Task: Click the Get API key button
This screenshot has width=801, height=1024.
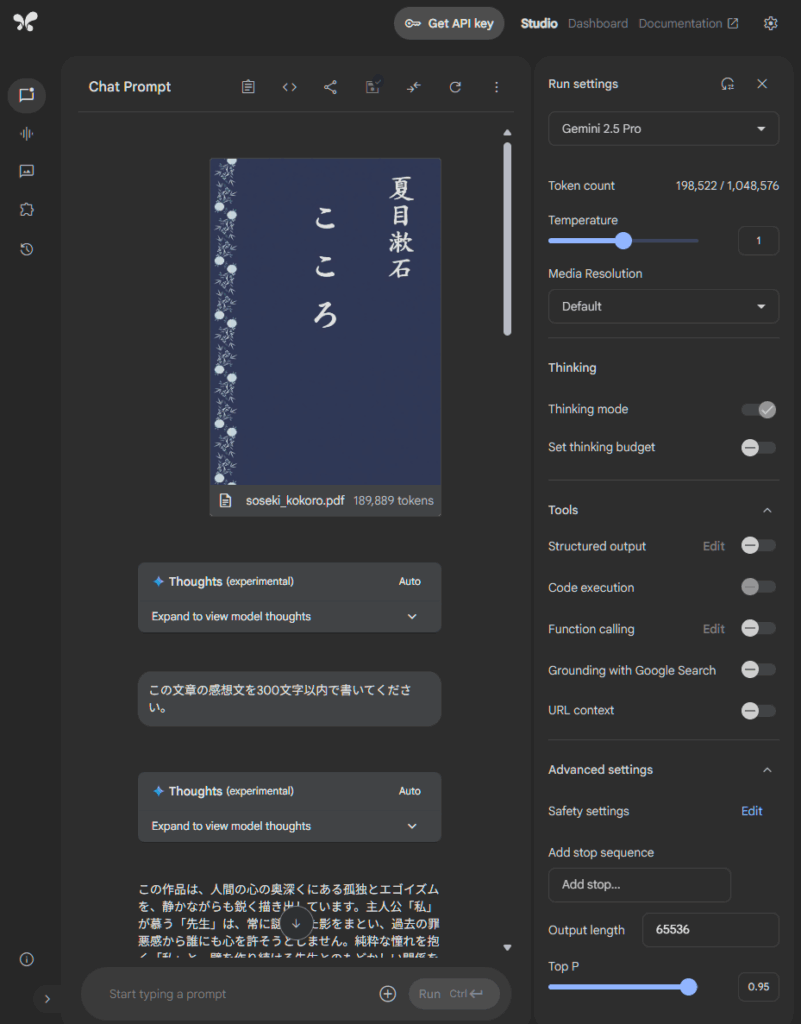Action: pyautogui.click(x=449, y=24)
